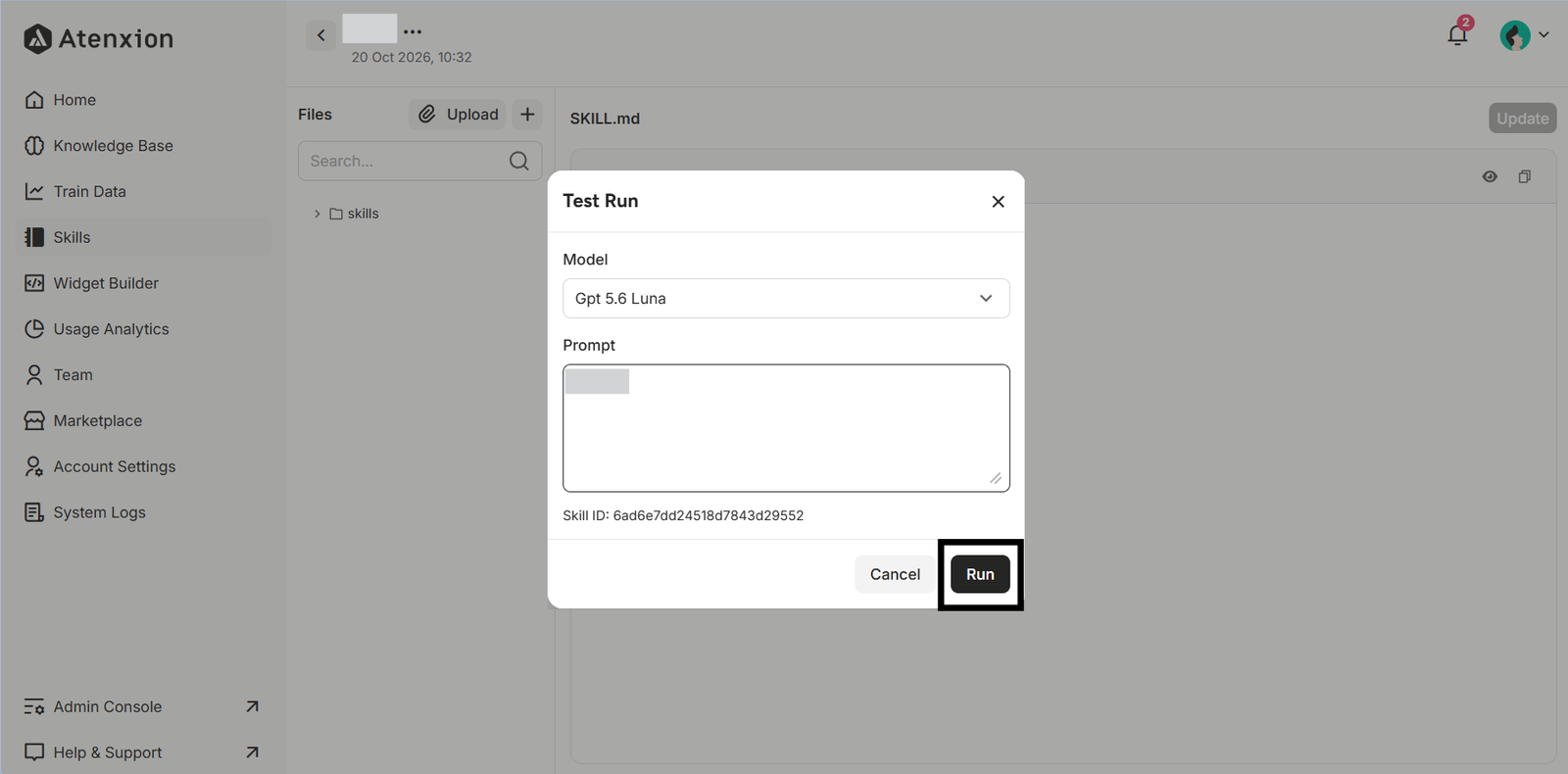
Task: Upload a file to Files
Action: 458,115
